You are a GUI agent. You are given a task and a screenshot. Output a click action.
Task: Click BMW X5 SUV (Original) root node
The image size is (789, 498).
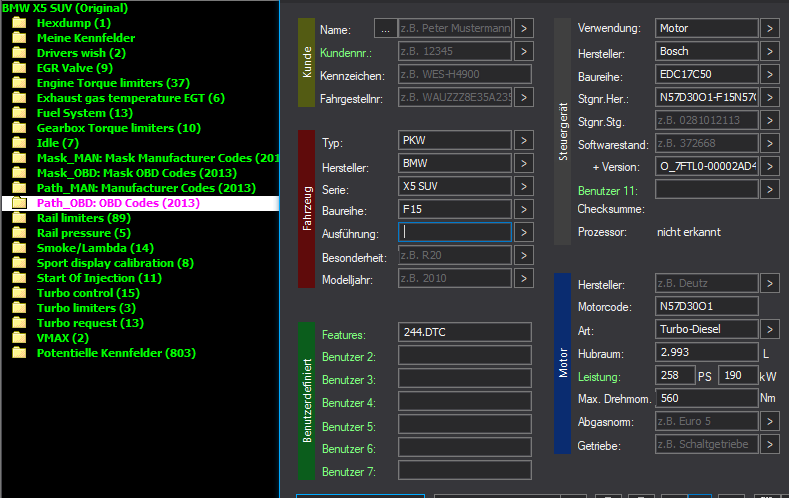click(x=65, y=8)
